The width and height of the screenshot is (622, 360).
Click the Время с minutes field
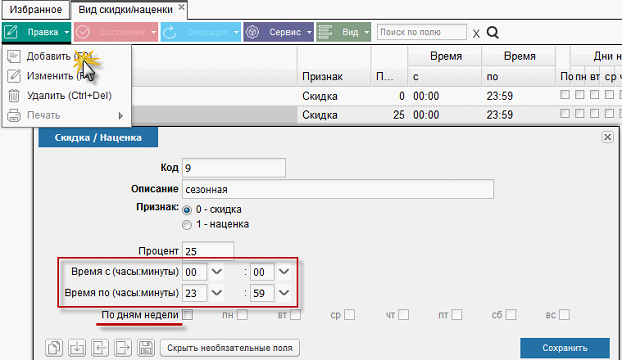pos(262,272)
